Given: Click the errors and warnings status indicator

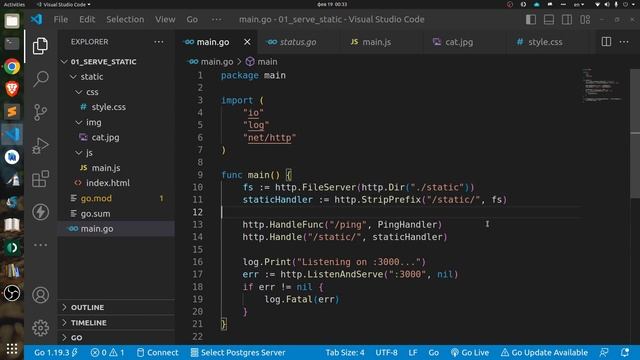Looking at the screenshot, I should [x=107, y=352].
